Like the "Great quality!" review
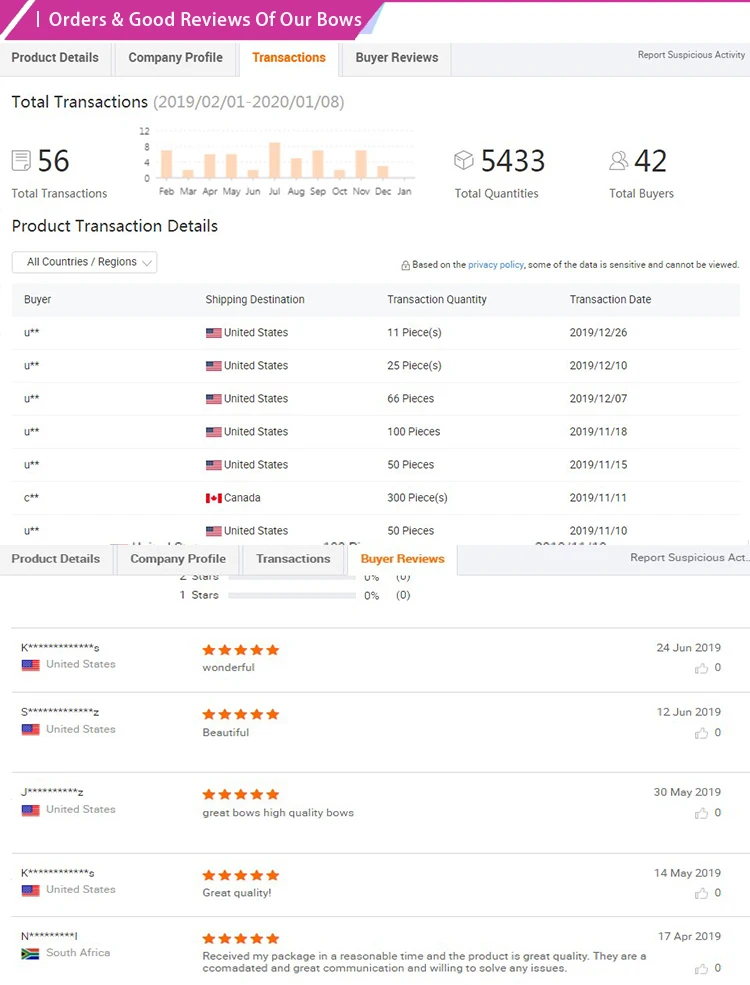 (x=702, y=893)
